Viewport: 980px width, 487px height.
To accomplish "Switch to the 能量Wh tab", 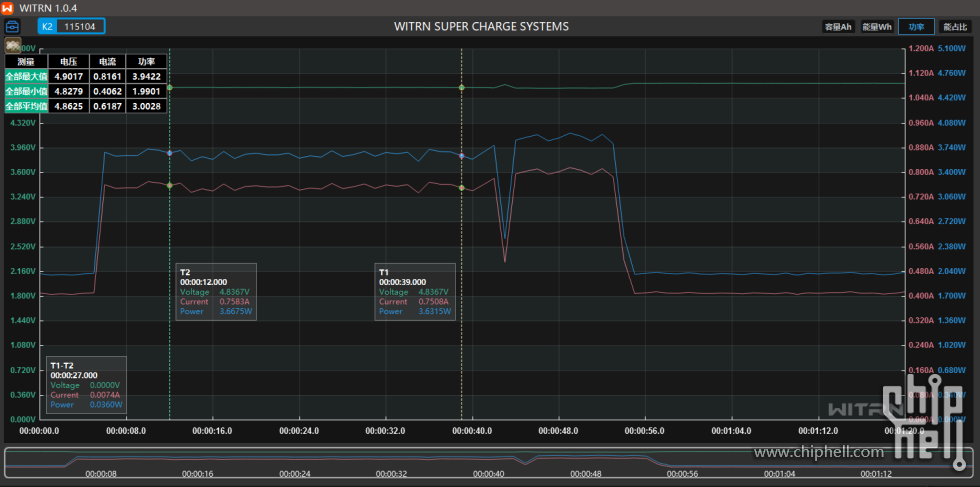I will point(877,27).
